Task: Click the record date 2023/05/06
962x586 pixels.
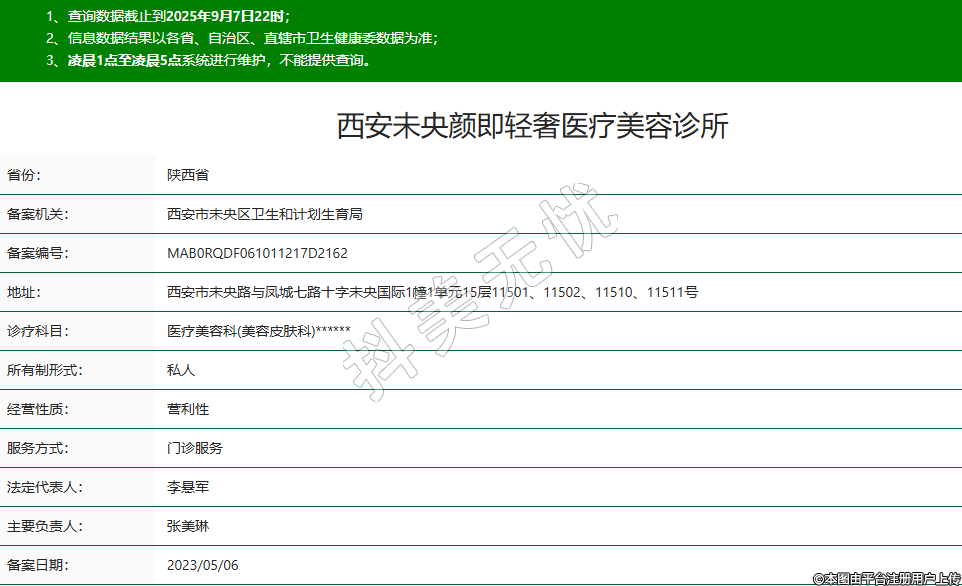Action: click(x=203, y=565)
